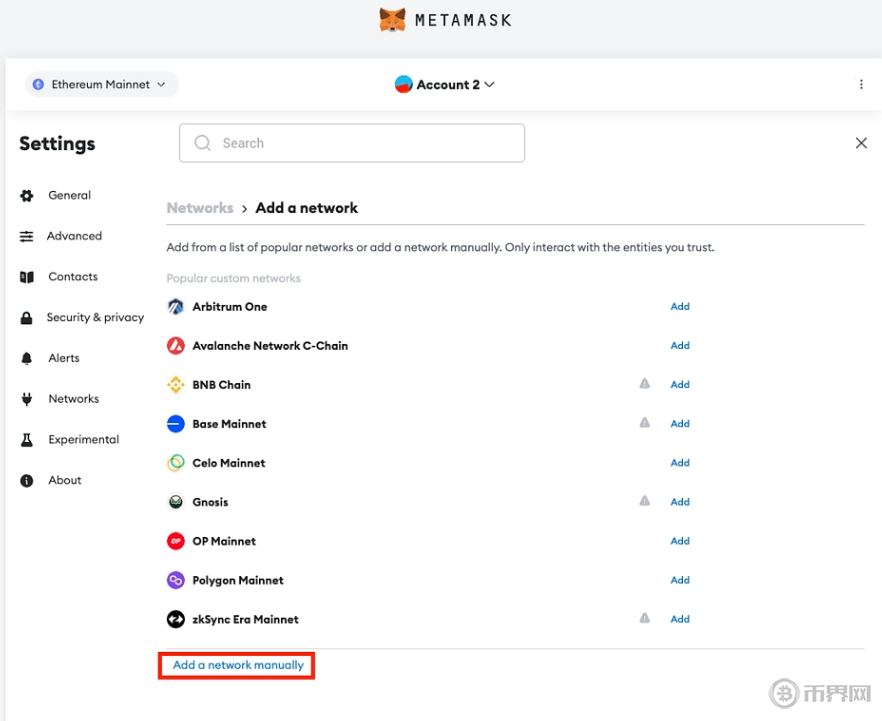Open the three-dot account options menu

tap(861, 85)
